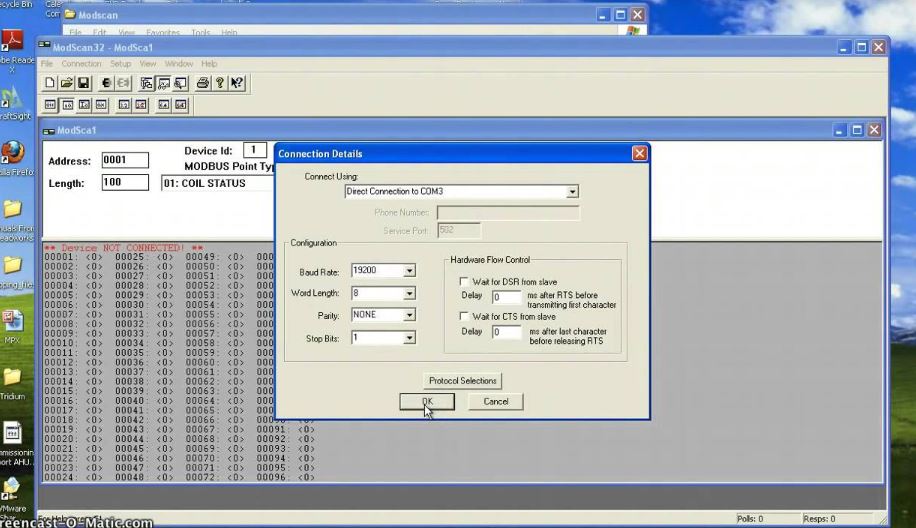This screenshot has width=916, height=528.
Task: Click the Disconnect toolbar icon
Action: pos(123,83)
